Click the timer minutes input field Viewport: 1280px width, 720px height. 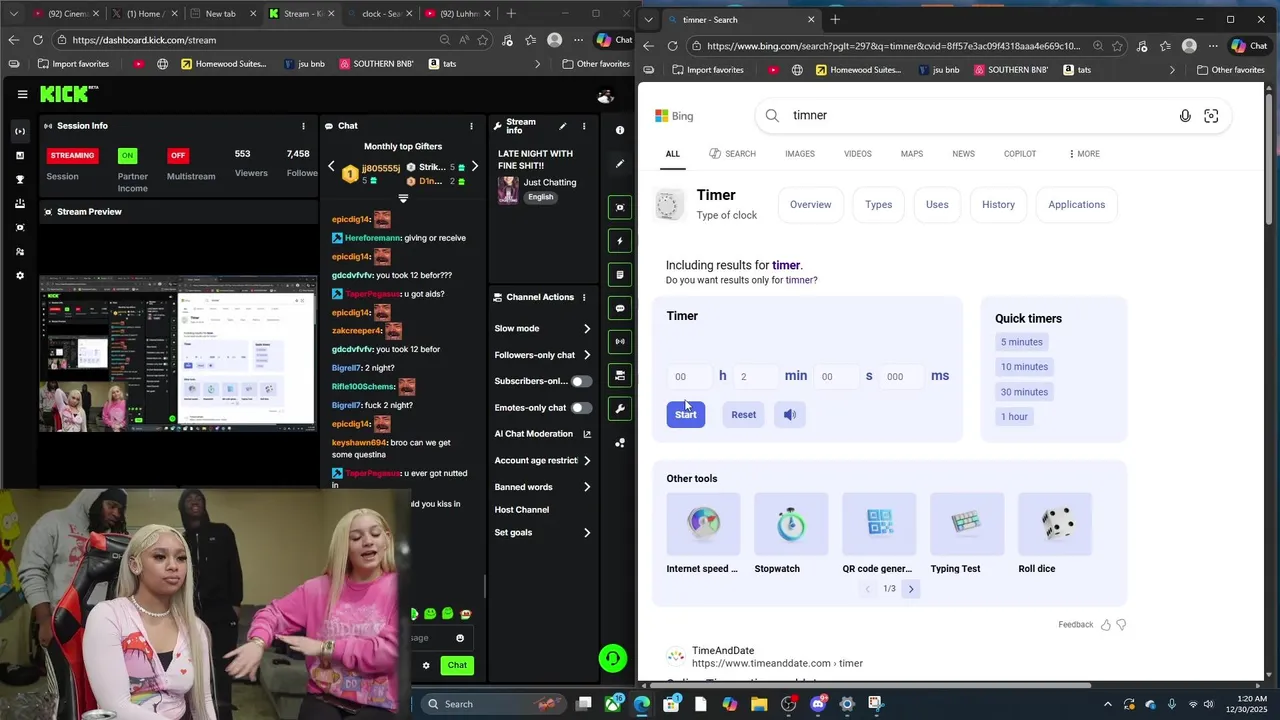[756, 376]
